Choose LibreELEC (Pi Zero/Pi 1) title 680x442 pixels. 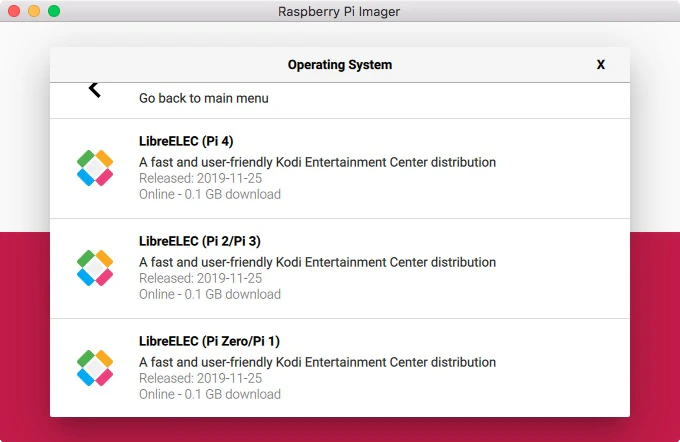point(209,341)
